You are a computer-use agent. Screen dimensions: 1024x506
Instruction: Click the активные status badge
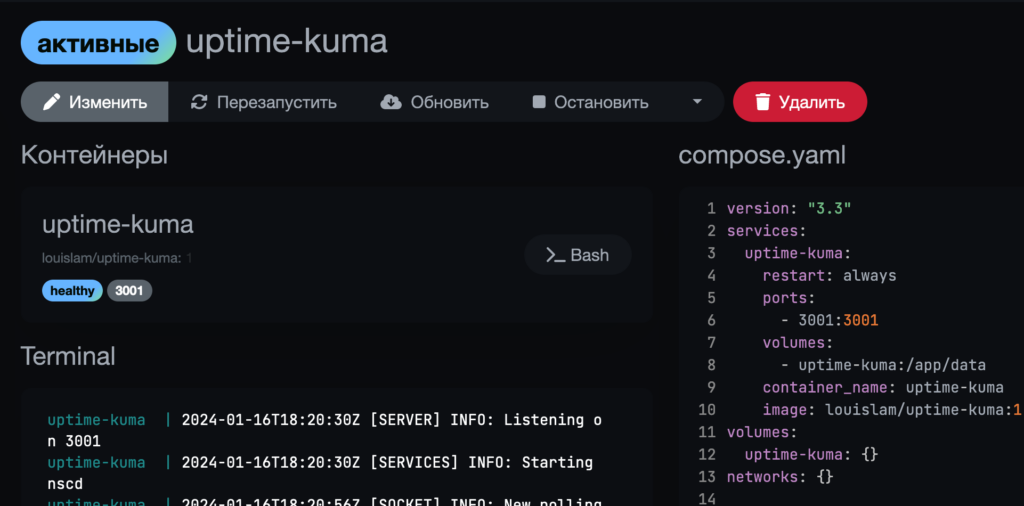pos(99,43)
